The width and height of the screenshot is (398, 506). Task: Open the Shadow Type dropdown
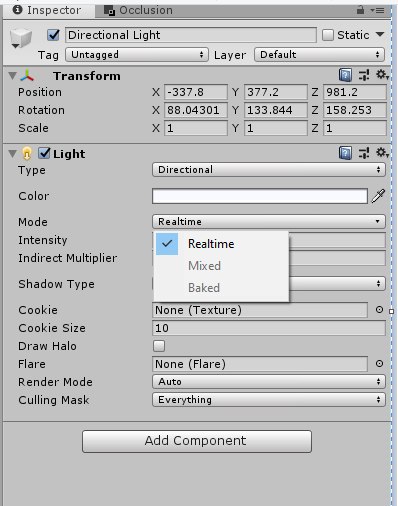(337, 284)
